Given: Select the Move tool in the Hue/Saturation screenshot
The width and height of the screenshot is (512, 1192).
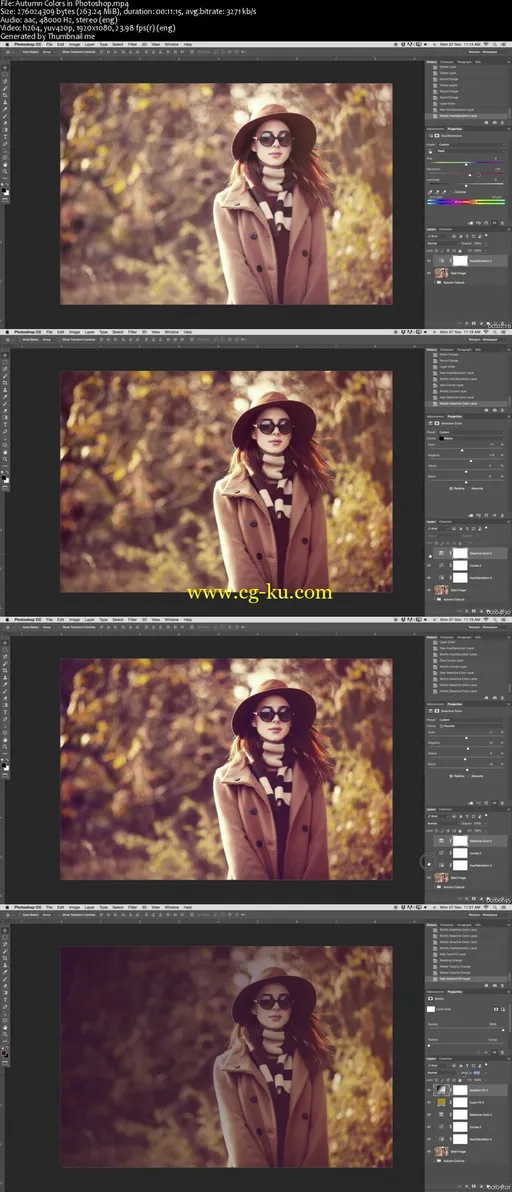Looking at the screenshot, I should coord(5,68).
